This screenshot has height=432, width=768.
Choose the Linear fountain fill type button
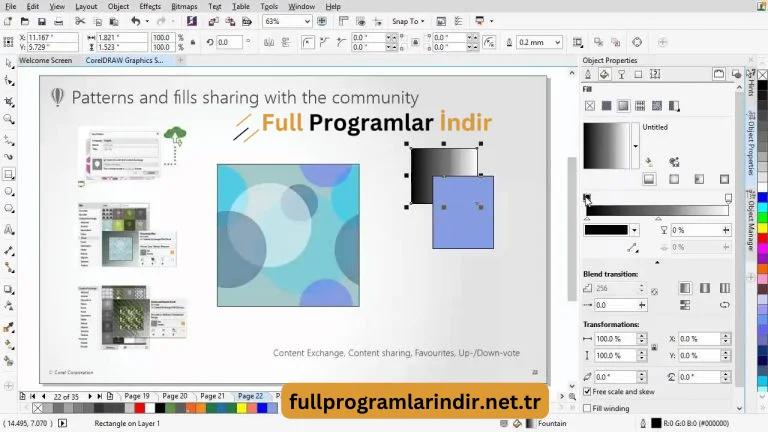pos(649,179)
